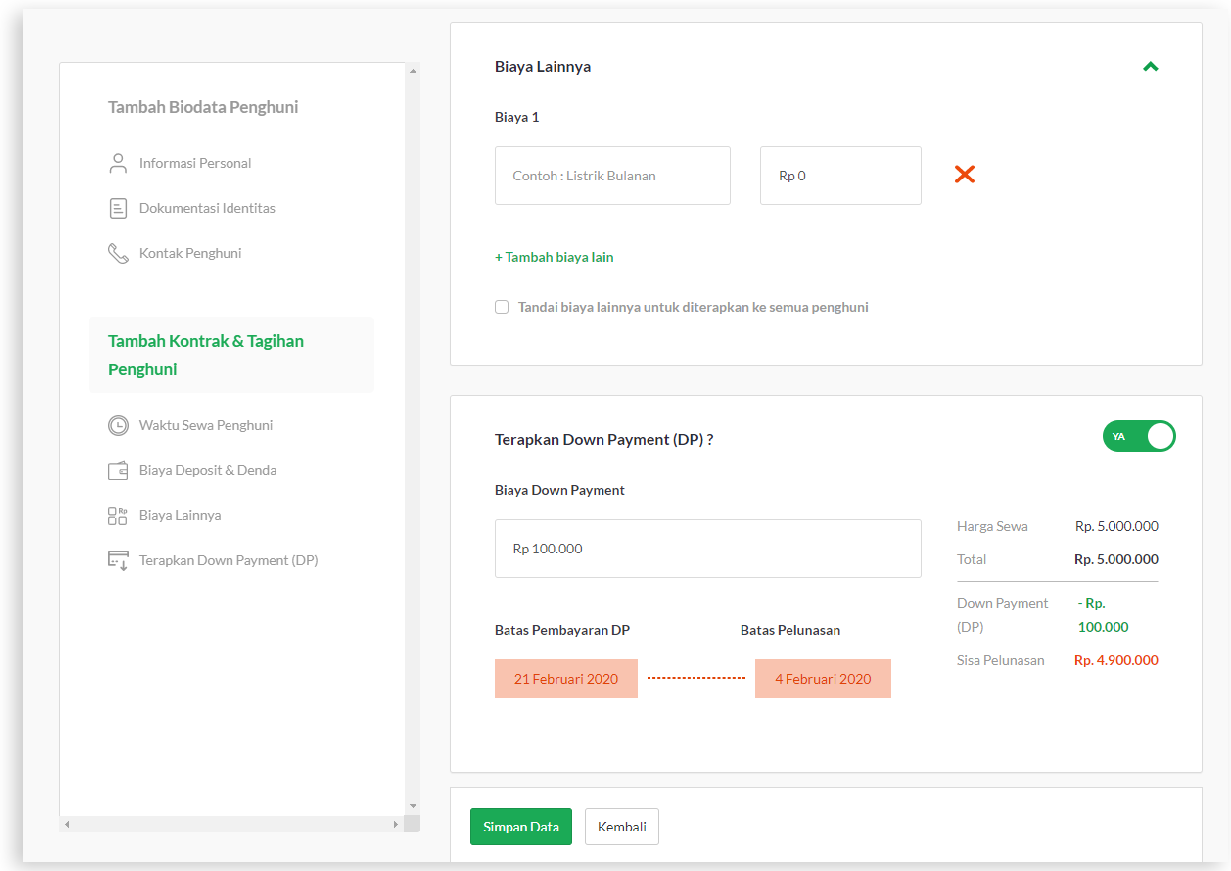The height and width of the screenshot is (871, 1231).
Task: Focus the Biaya Down Payment amount field
Action: (708, 548)
